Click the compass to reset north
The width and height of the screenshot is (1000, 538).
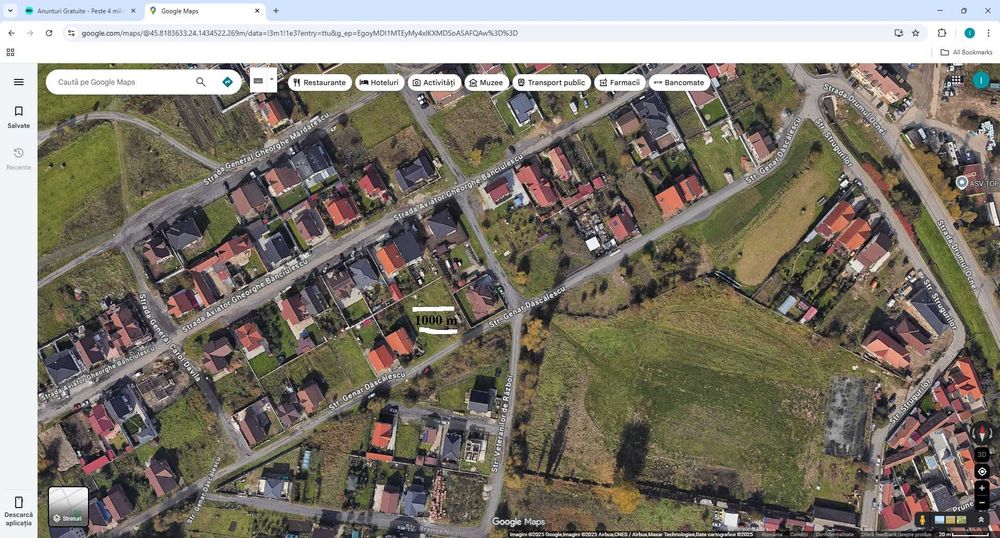(x=982, y=433)
